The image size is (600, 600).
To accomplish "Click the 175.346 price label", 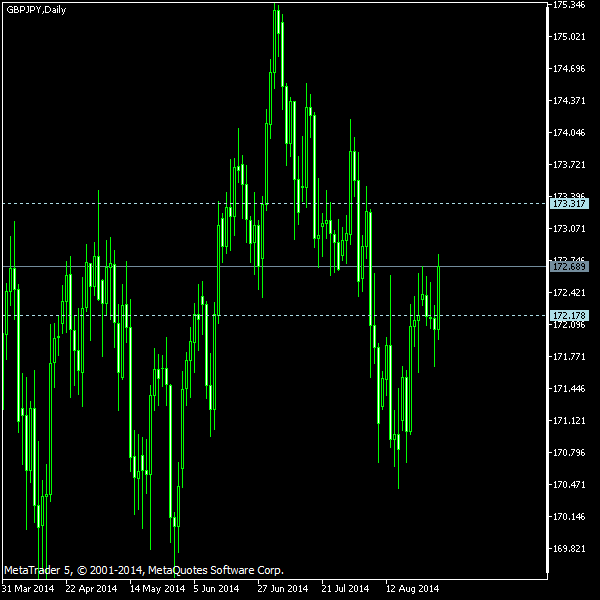I will tap(569, 5).
